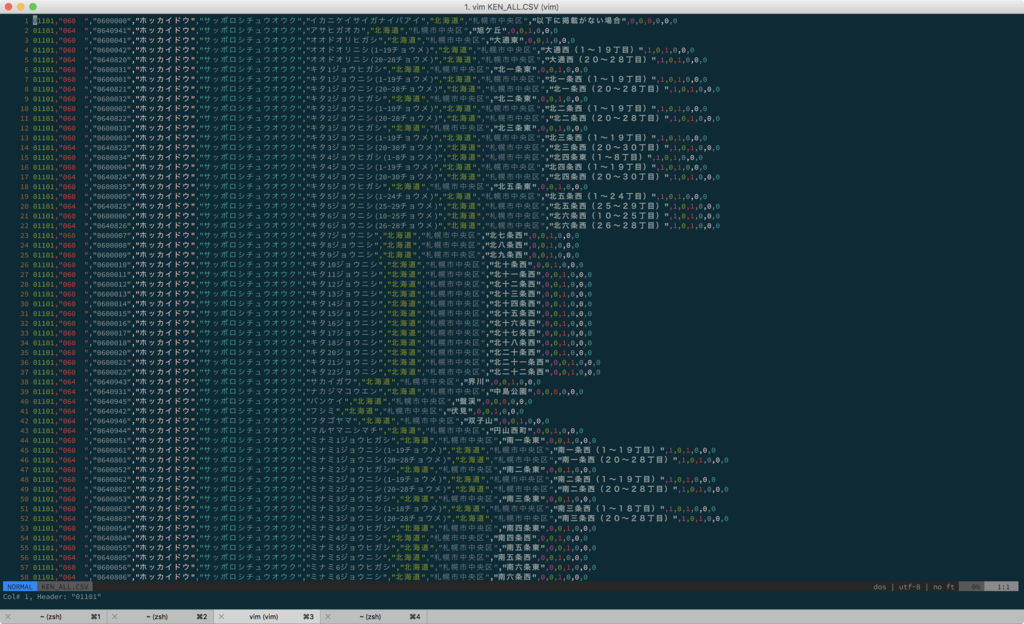
Task: Click "マルヤマニシマチ" on line 43
Action: [344, 431]
